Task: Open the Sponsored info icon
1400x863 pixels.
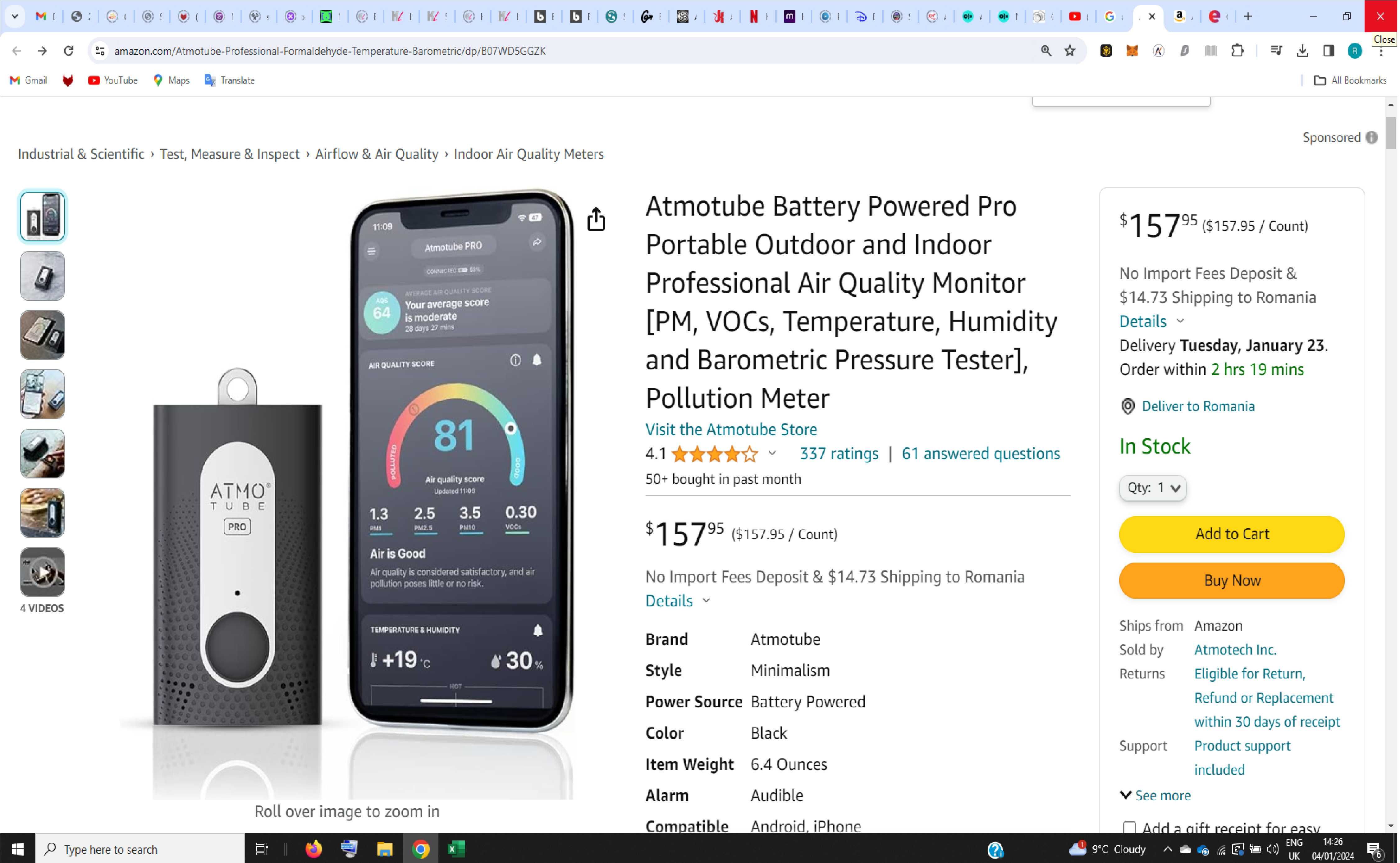Action: pos(1371,138)
